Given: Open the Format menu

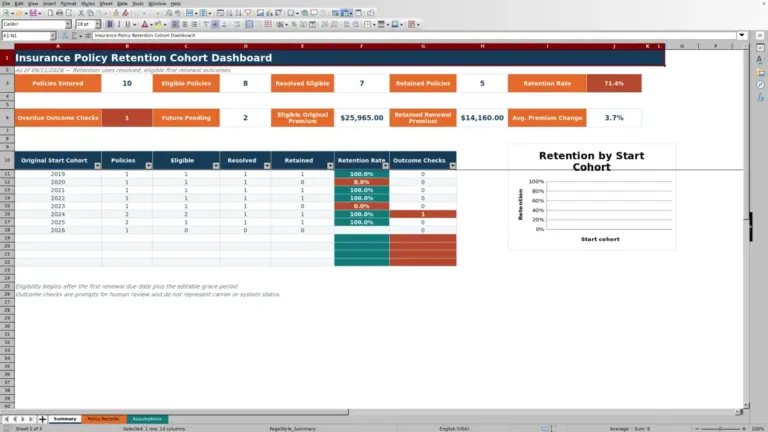Looking at the screenshot, I should [68, 3].
